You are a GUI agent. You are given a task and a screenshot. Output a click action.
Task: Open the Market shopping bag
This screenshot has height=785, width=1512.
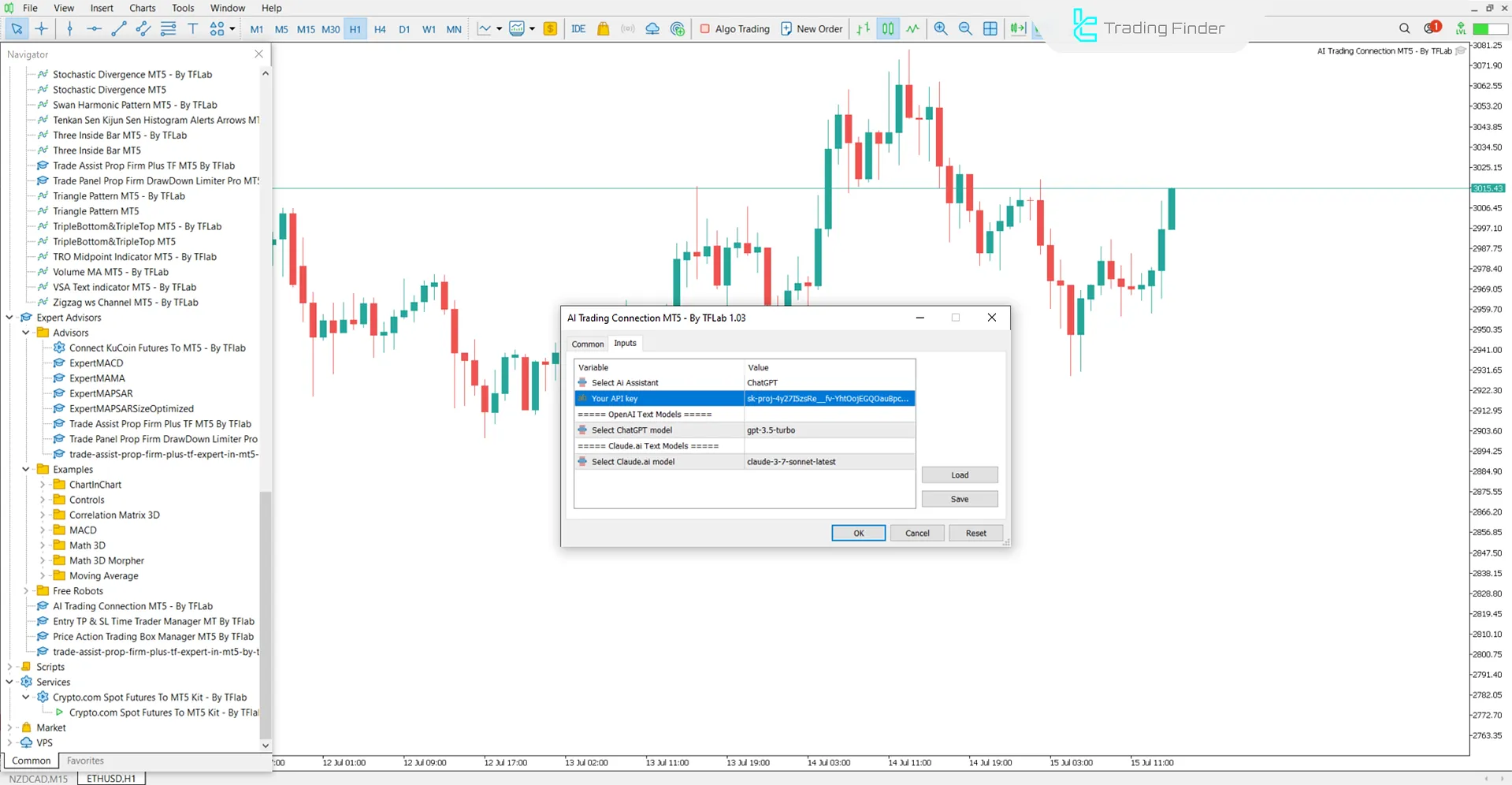click(603, 28)
